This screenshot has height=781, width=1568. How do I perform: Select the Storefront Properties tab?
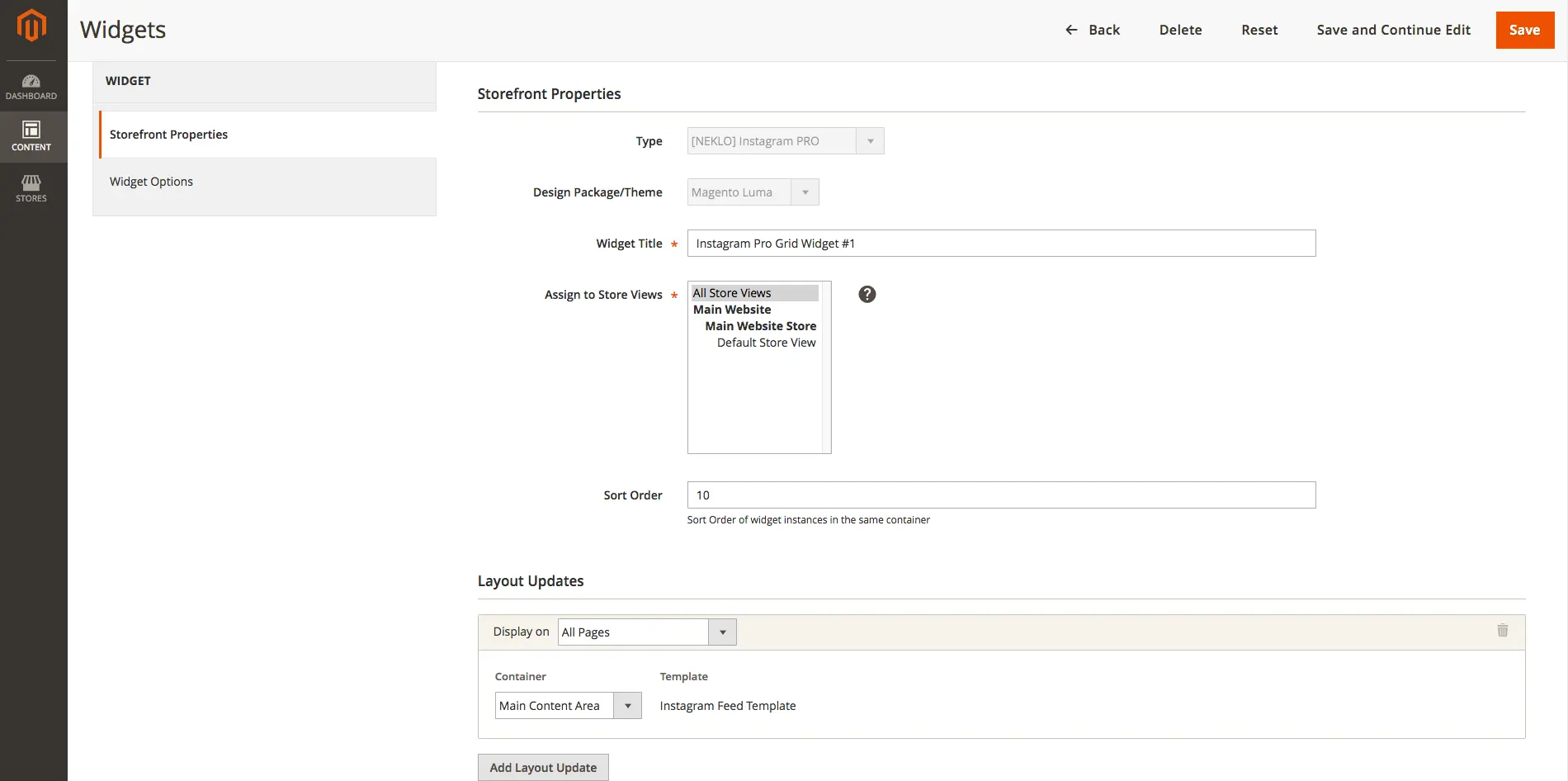267,135
